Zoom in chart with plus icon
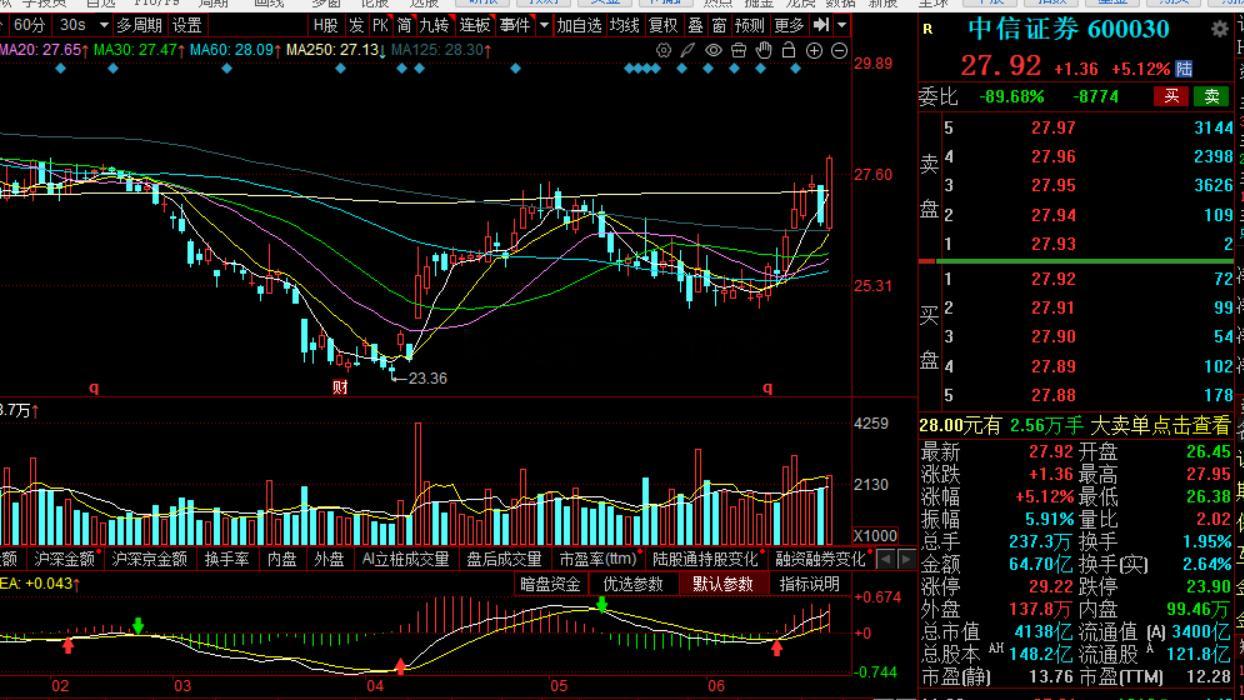The image size is (1244, 700). coord(814,50)
